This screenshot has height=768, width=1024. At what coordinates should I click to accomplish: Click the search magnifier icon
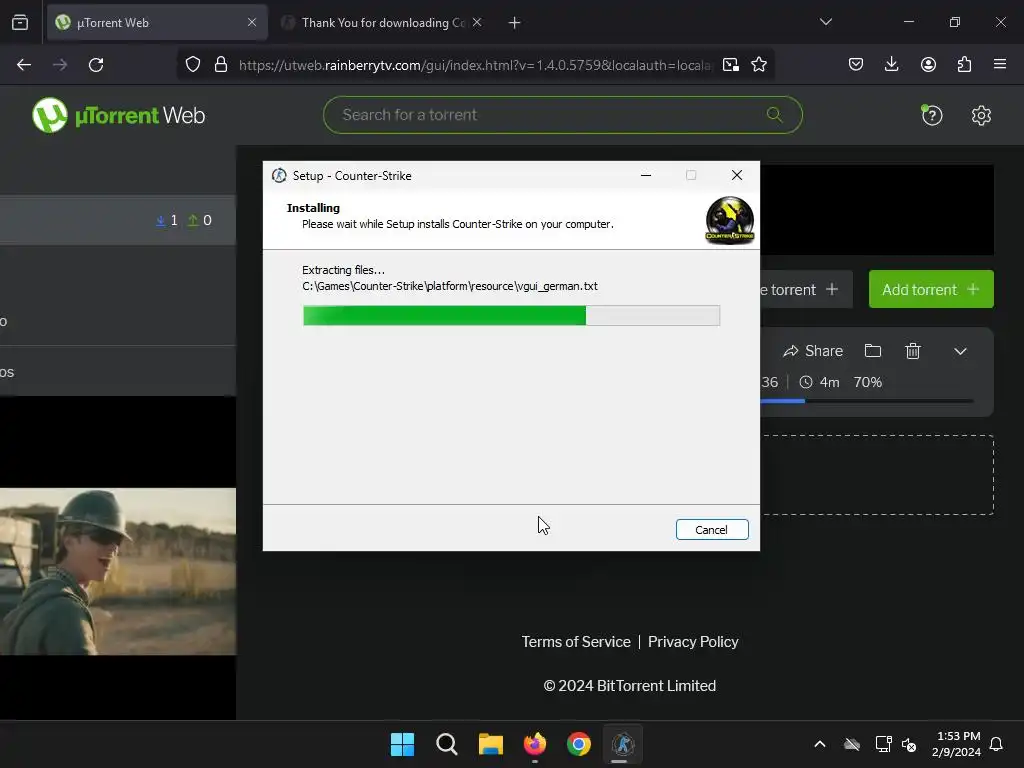coord(775,115)
